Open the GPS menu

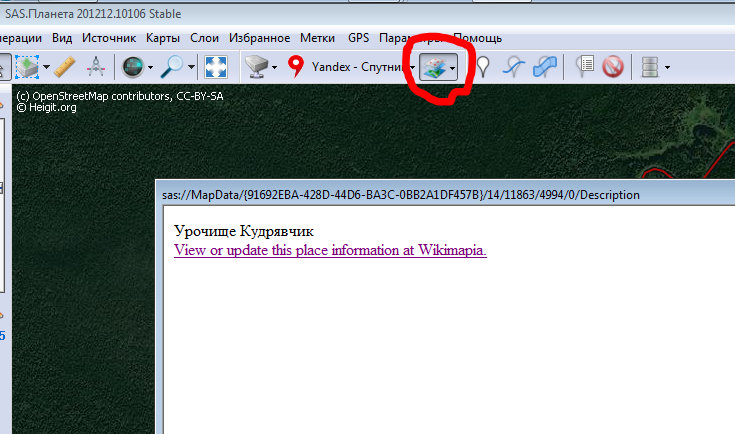point(358,38)
